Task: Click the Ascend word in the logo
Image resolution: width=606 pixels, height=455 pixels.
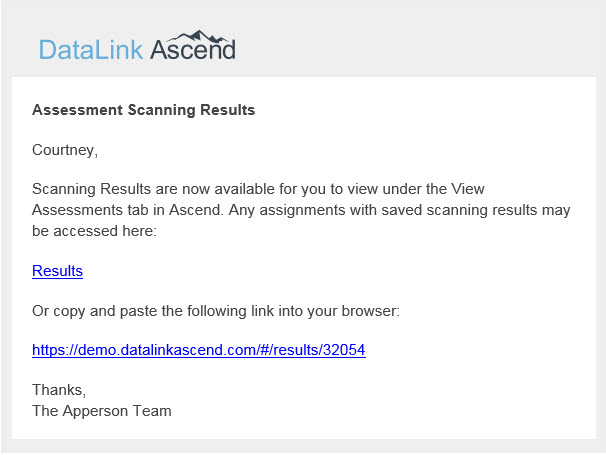Action: coord(193,49)
